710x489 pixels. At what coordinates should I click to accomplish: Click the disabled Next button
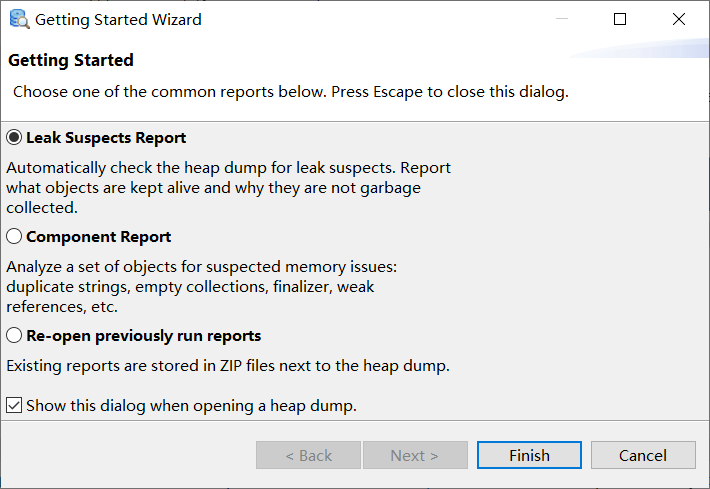(x=414, y=455)
